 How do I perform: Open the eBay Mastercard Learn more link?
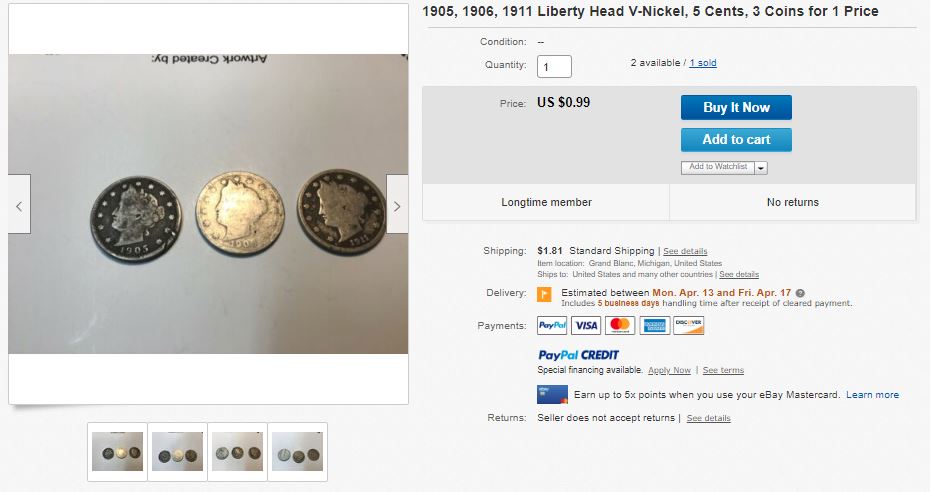(872, 395)
